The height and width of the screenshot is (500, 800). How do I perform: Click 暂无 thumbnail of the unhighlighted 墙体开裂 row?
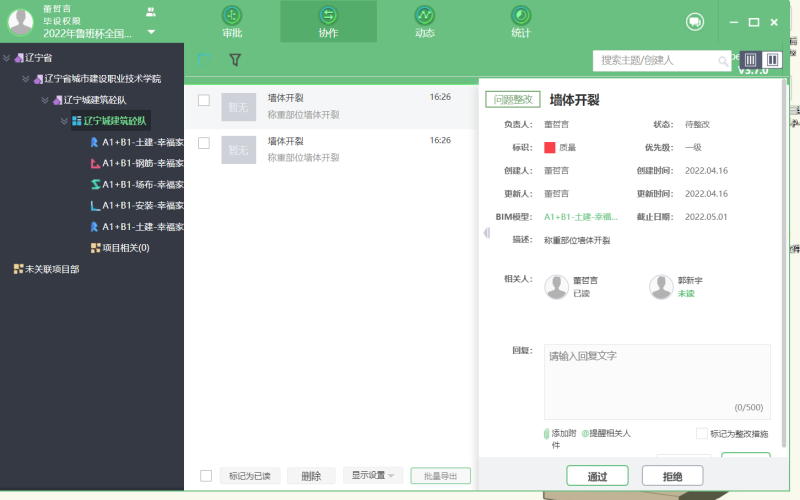(x=238, y=150)
